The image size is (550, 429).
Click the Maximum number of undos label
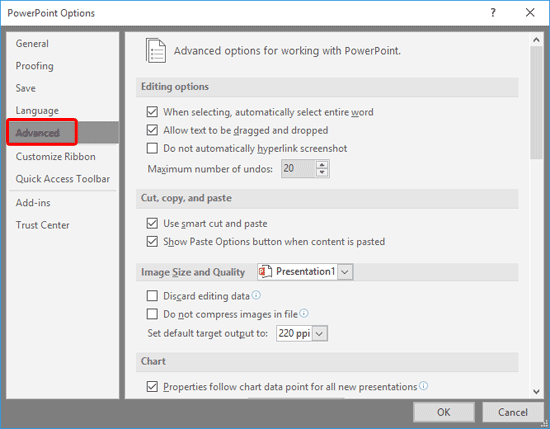210,169
